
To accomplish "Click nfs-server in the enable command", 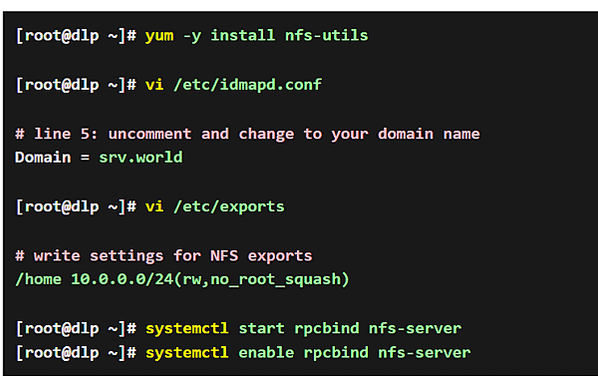I will (424, 353).
